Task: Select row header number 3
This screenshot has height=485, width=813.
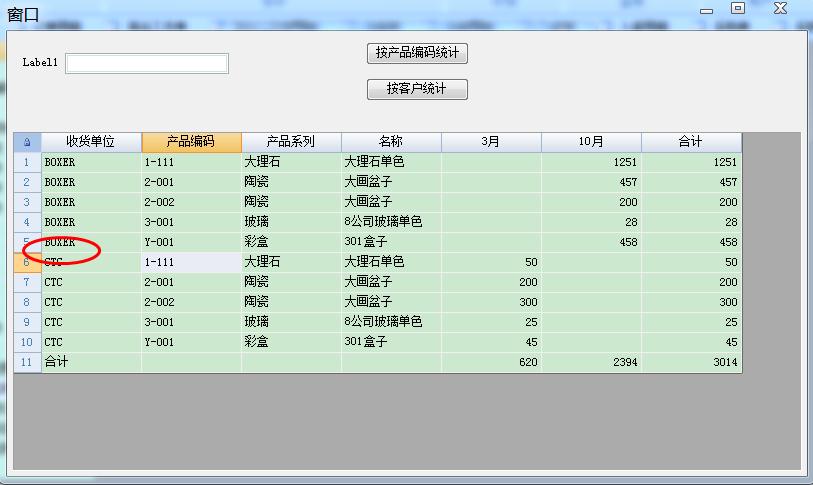Action: 27,202
